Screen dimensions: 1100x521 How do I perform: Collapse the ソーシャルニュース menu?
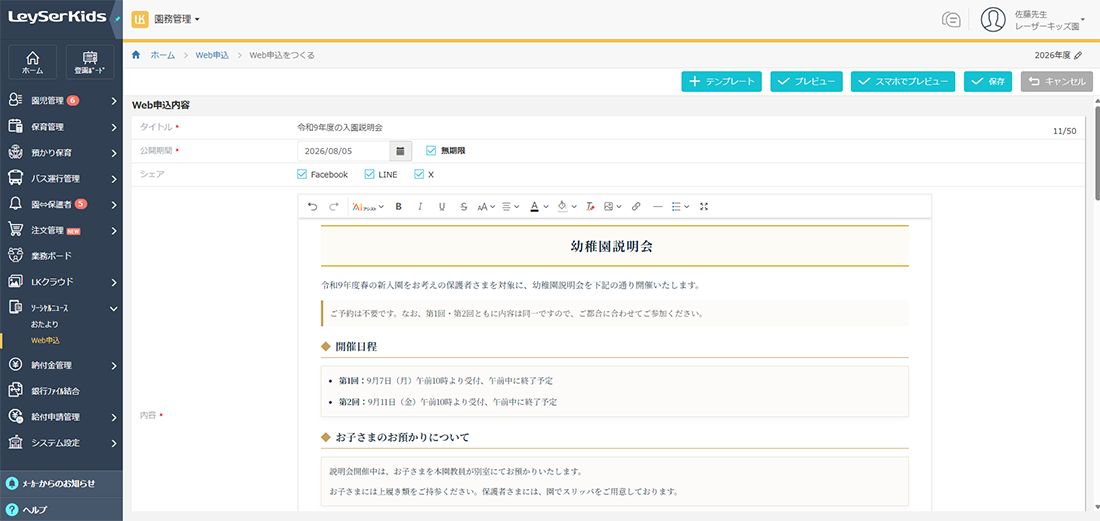61,308
